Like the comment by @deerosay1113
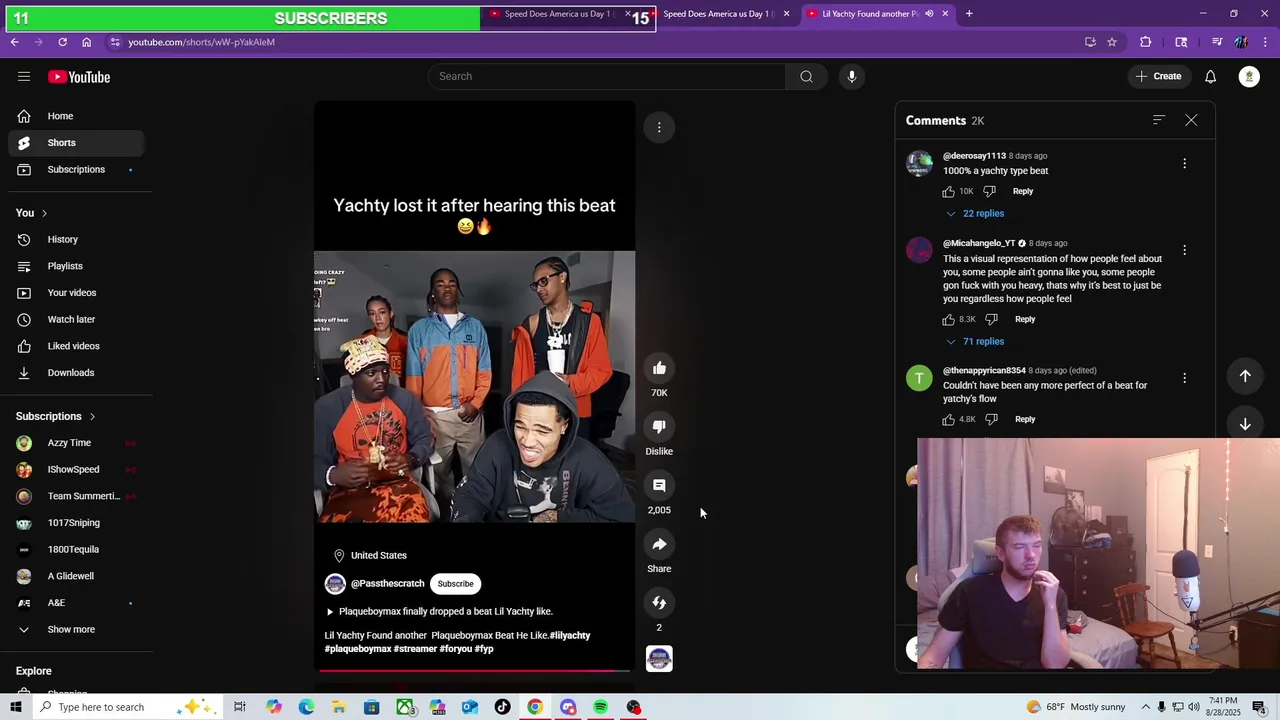The height and width of the screenshot is (720, 1280). click(948, 191)
